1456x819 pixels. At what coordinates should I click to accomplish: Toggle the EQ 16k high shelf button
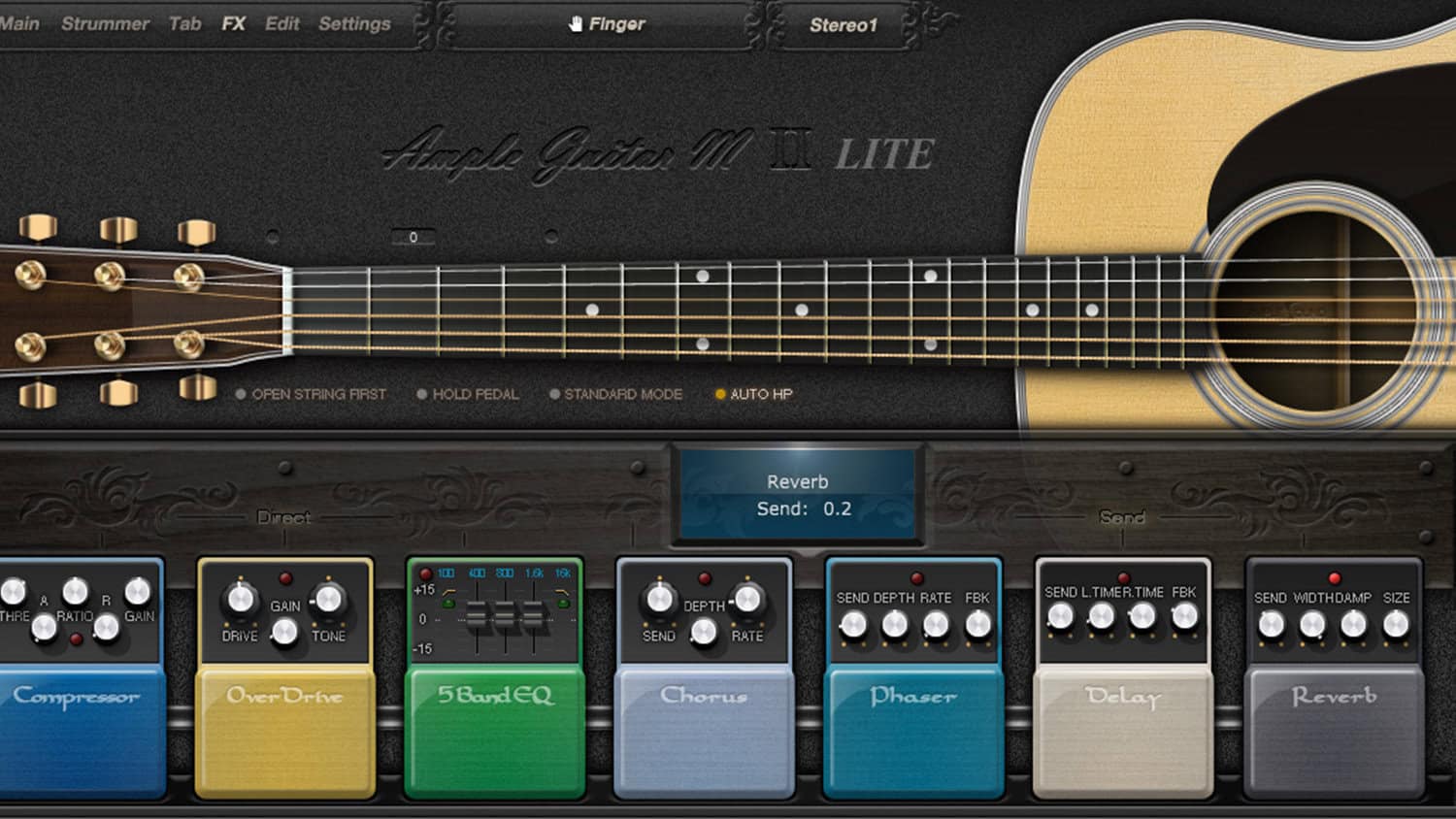562,604
